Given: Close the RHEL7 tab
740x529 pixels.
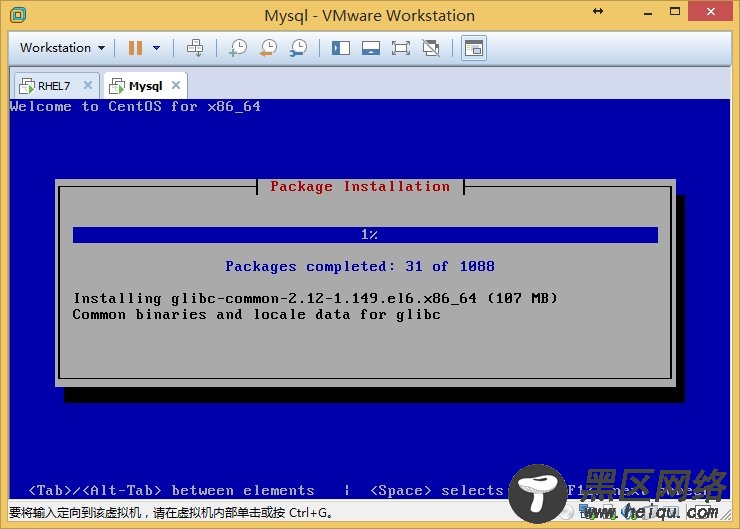Looking at the screenshot, I should 88,85.
